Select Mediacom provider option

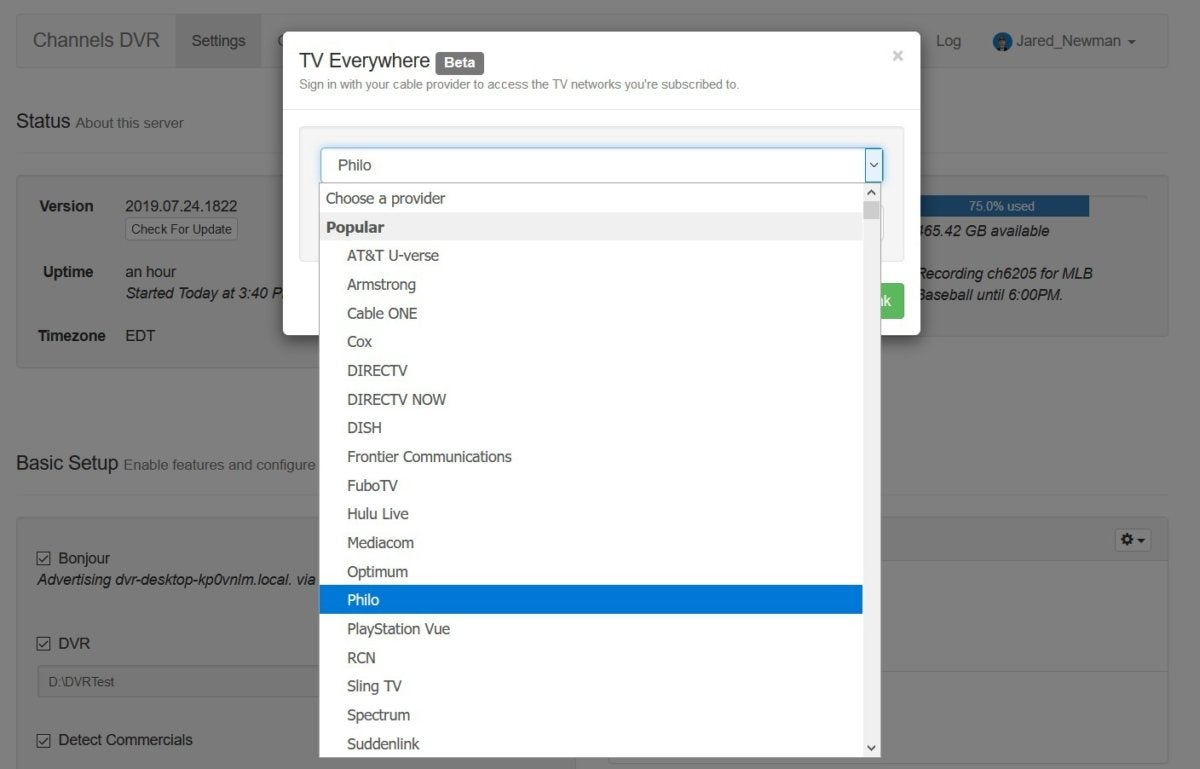591,542
